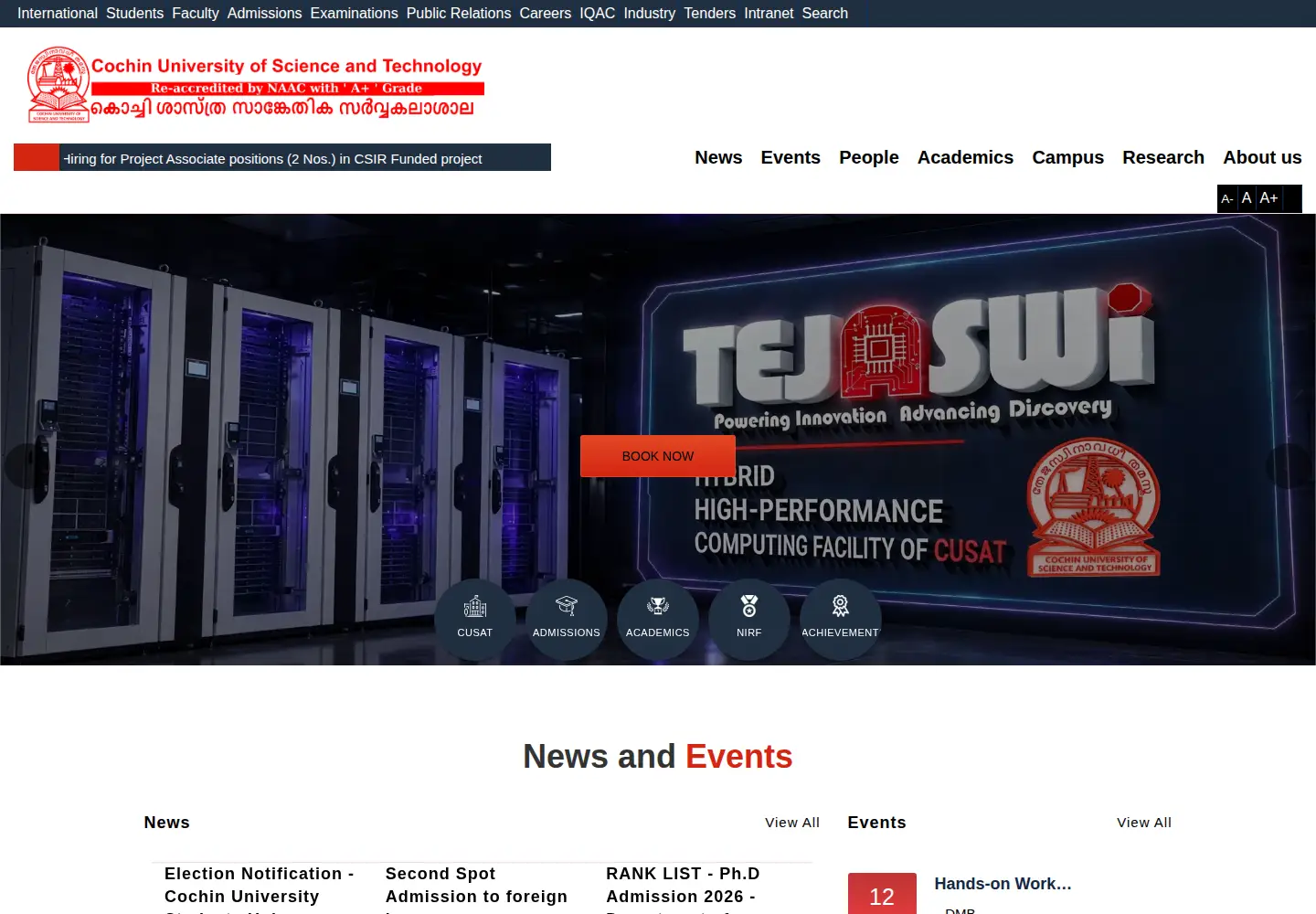The height and width of the screenshot is (914, 1316).
Task: Open the Events main menu
Action: point(791,157)
